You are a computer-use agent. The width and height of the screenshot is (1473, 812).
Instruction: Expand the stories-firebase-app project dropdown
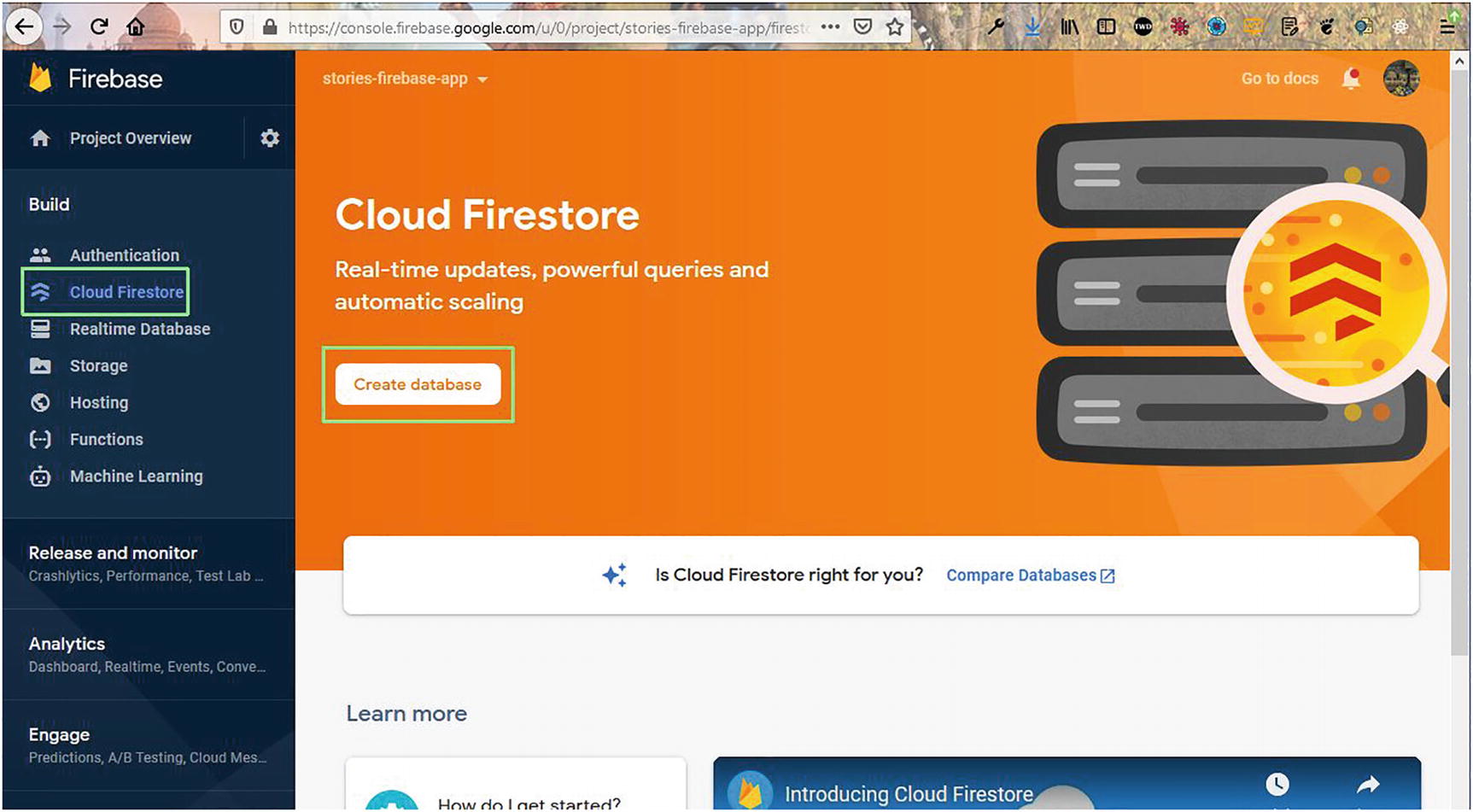405,79
